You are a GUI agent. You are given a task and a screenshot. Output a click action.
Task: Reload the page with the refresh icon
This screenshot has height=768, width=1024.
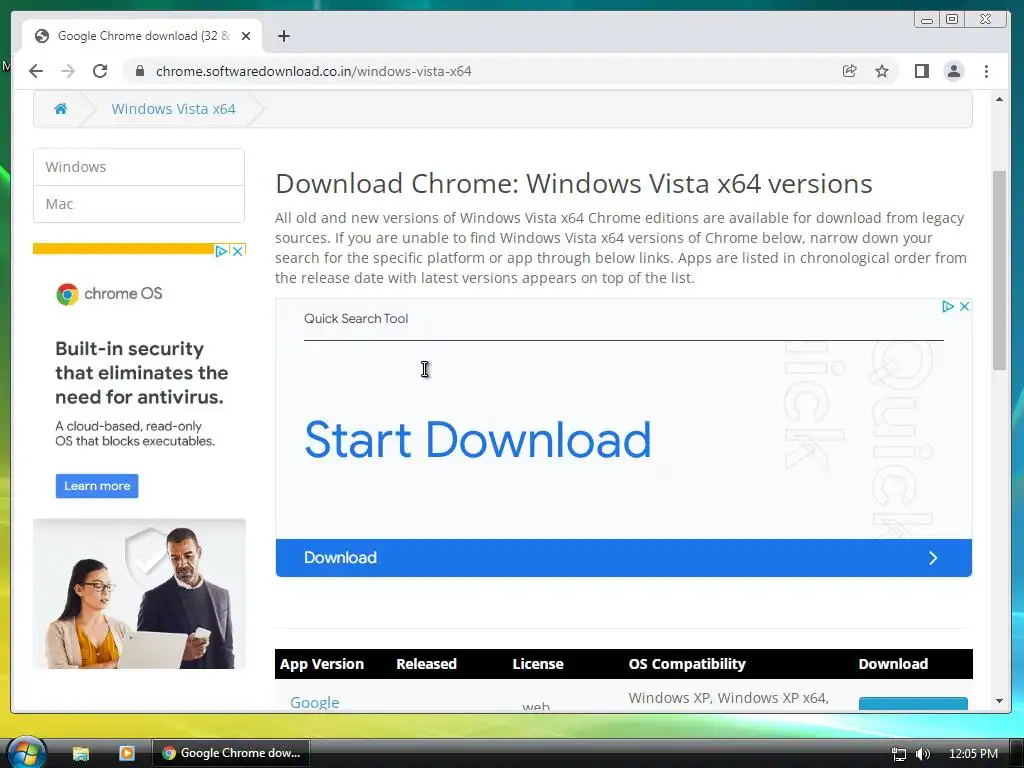[100, 71]
